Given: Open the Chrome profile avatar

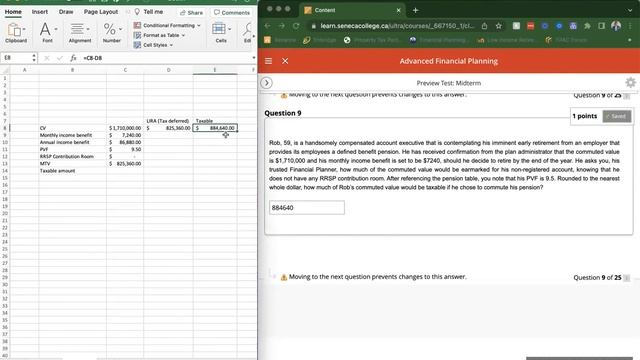Looking at the screenshot, I should [x=616, y=26].
